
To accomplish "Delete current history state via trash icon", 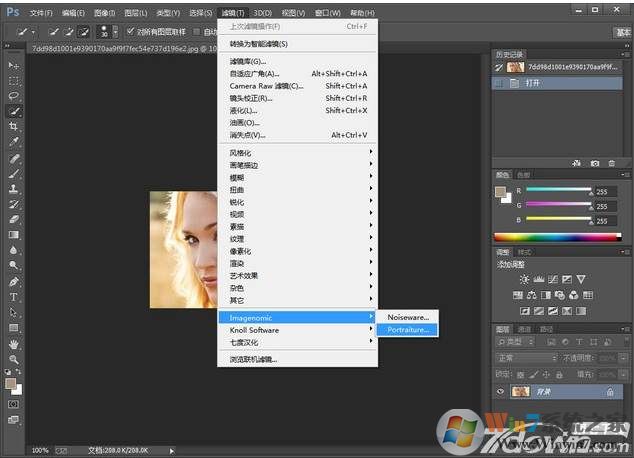I will point(614,162).
